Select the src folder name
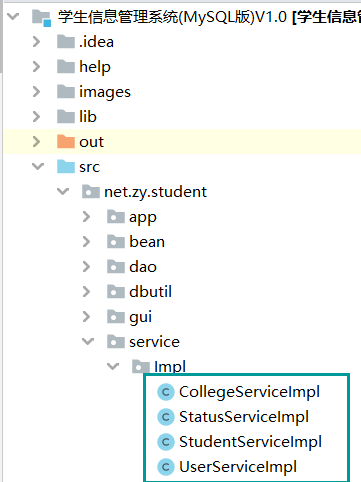Image resolution: width=361 pixels, height=482 pixels. point(89,167)
